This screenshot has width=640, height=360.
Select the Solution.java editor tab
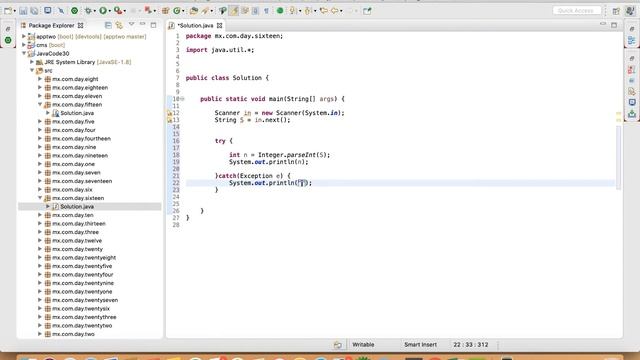coord(196,25)
